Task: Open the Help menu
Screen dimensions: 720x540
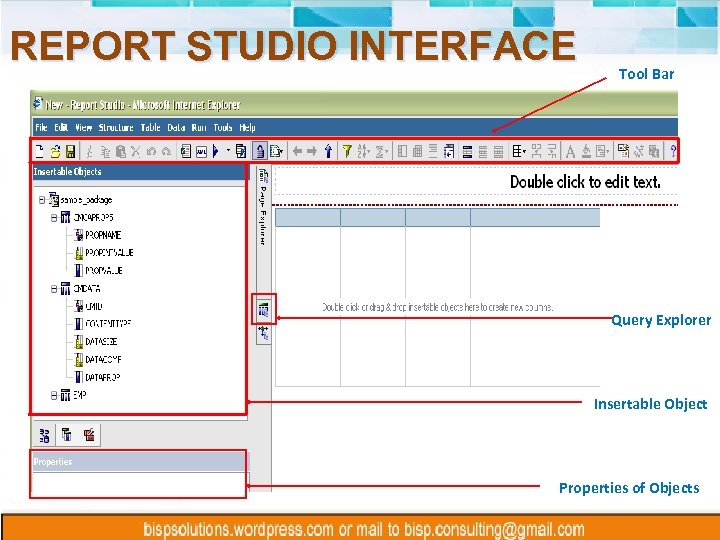Action: point(248,128)
